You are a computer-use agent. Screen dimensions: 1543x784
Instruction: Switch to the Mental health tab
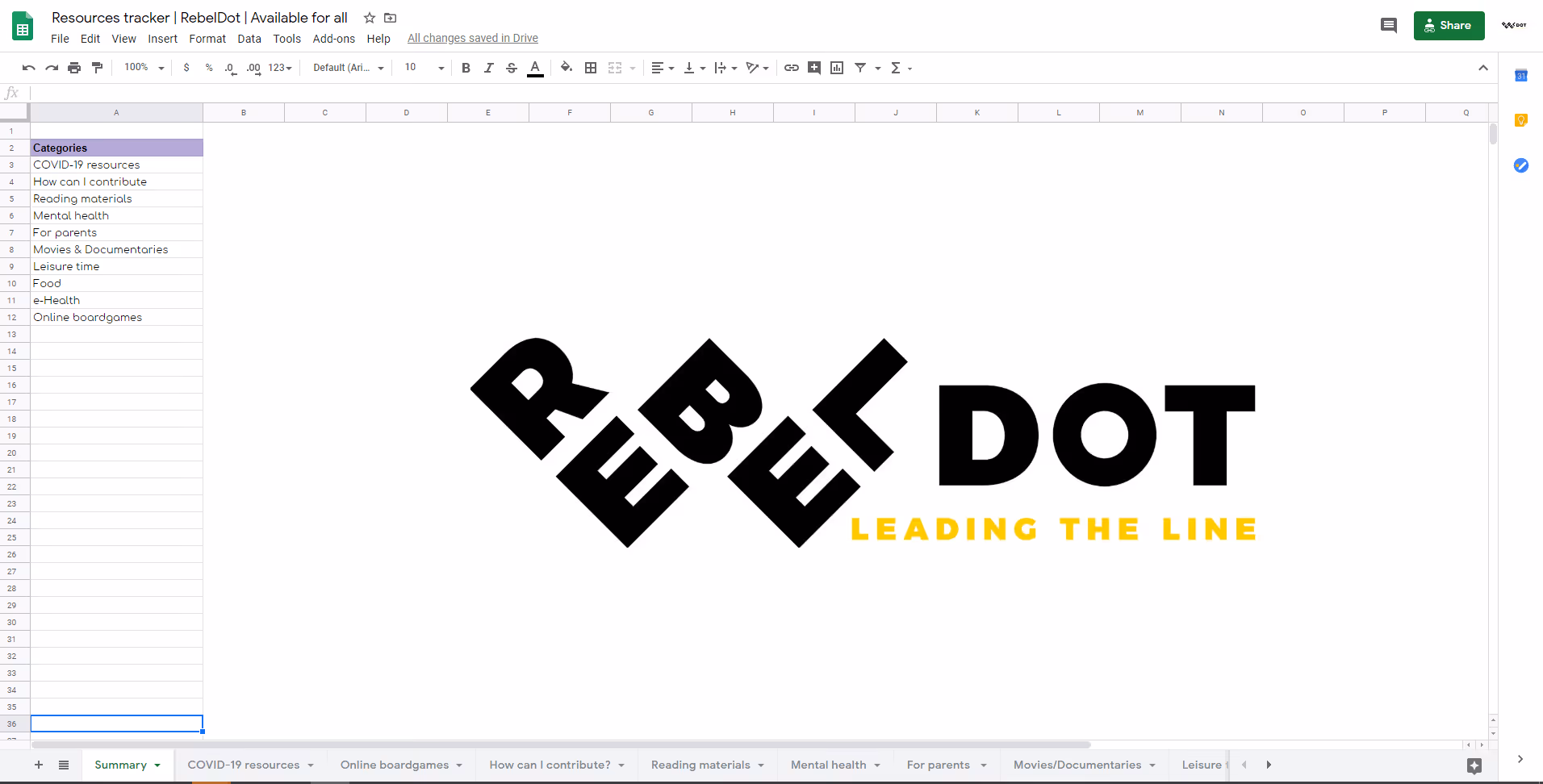pyautogui.click(x=835, y=765)
